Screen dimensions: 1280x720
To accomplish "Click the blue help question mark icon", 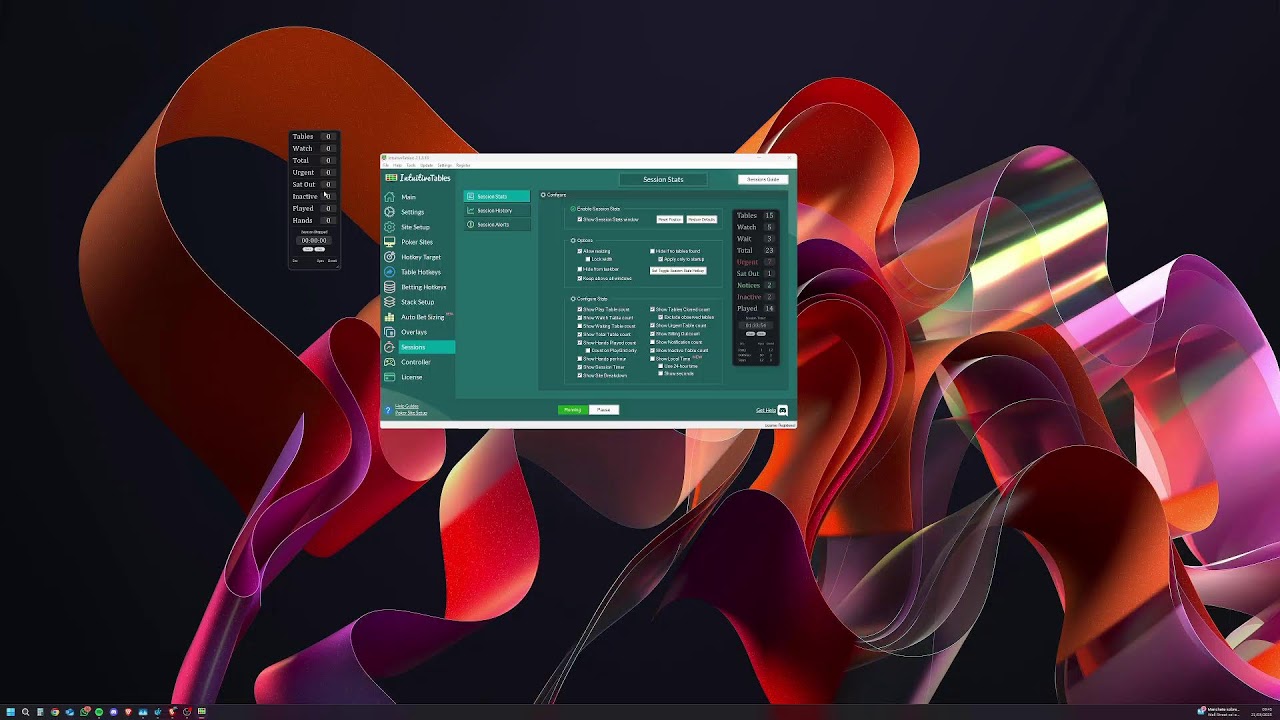I will pyautogui.click(x=388, y=410).
